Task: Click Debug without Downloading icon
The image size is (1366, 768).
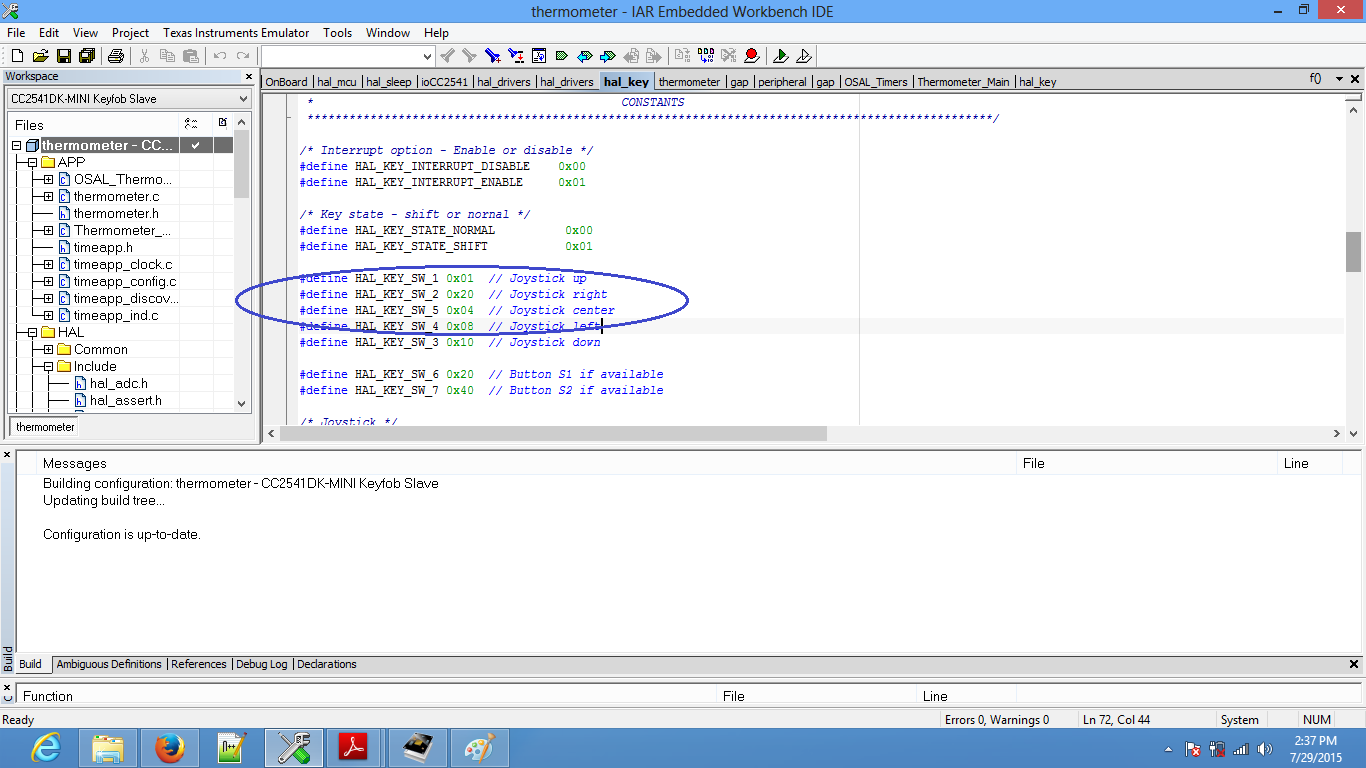Action: pos(803,56)
